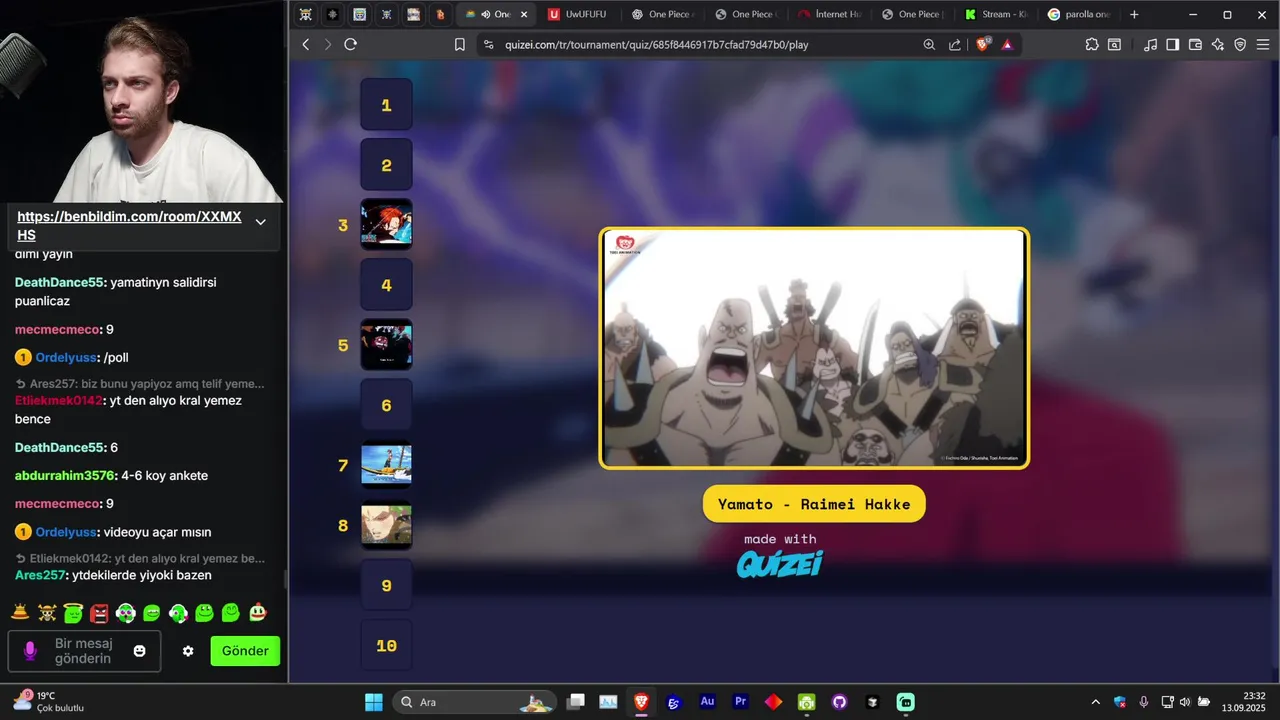
Task: Open the Windows Start menu
Action: click(373, 702)
